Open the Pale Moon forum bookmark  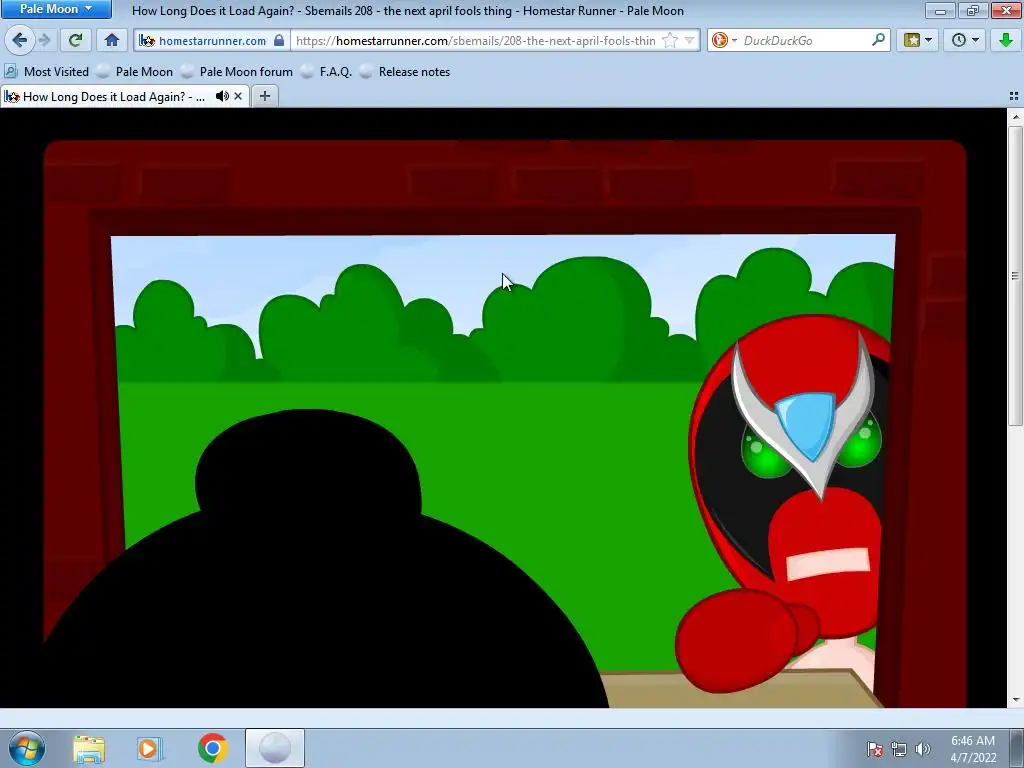click(237, 72)
